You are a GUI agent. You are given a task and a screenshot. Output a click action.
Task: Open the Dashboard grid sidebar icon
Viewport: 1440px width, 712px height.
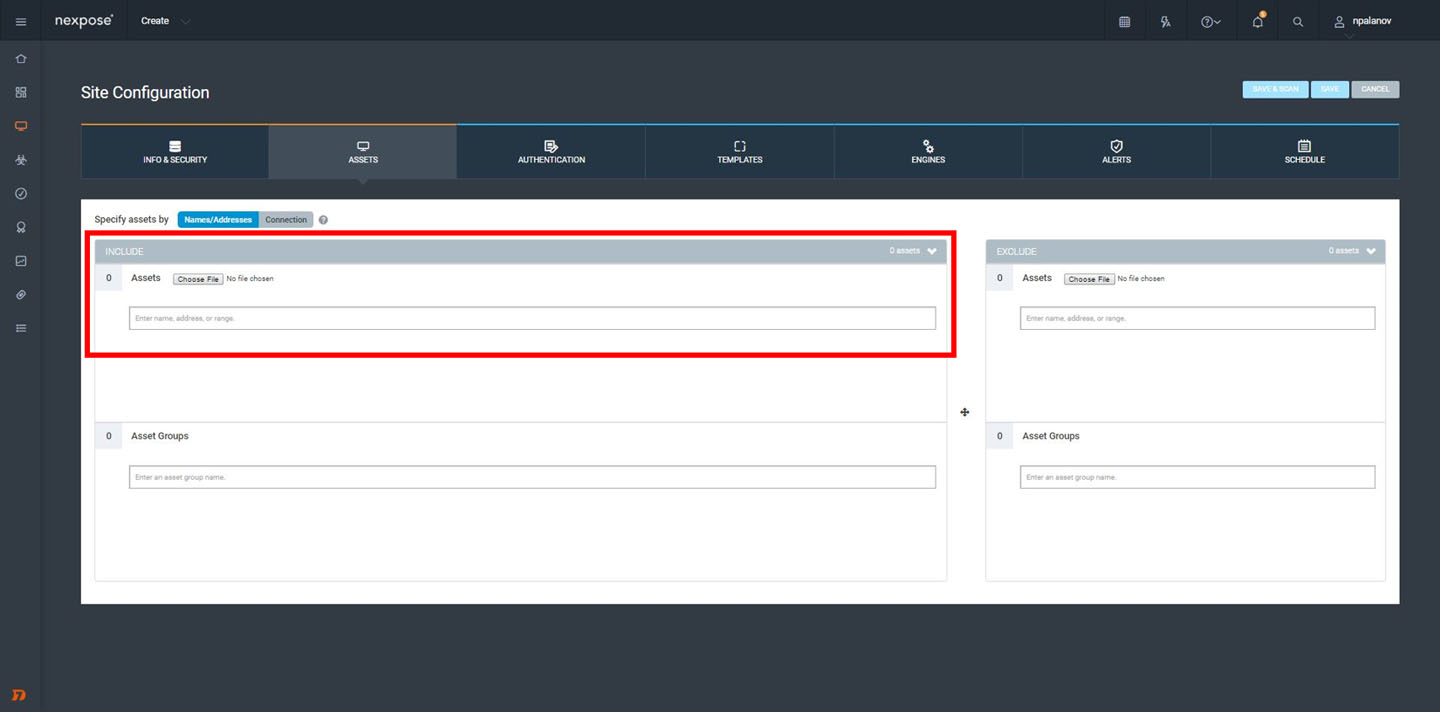coord(21,92)
